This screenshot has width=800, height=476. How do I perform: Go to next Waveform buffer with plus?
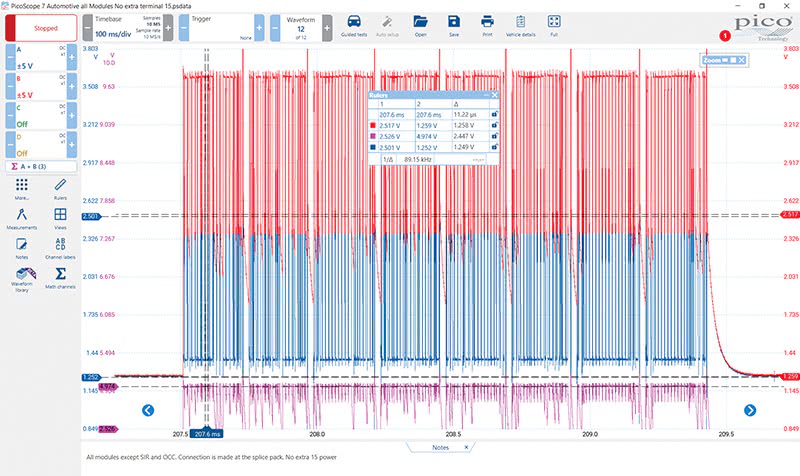point(327,28)
